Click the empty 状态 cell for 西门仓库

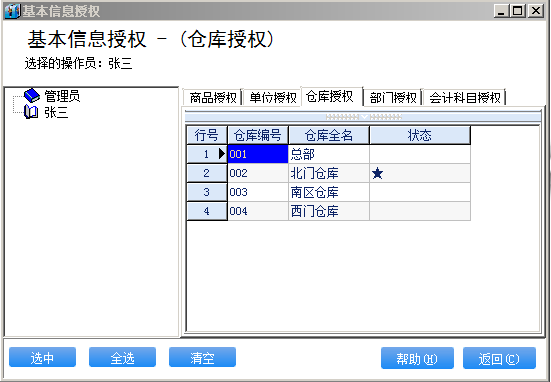point(420,211)
